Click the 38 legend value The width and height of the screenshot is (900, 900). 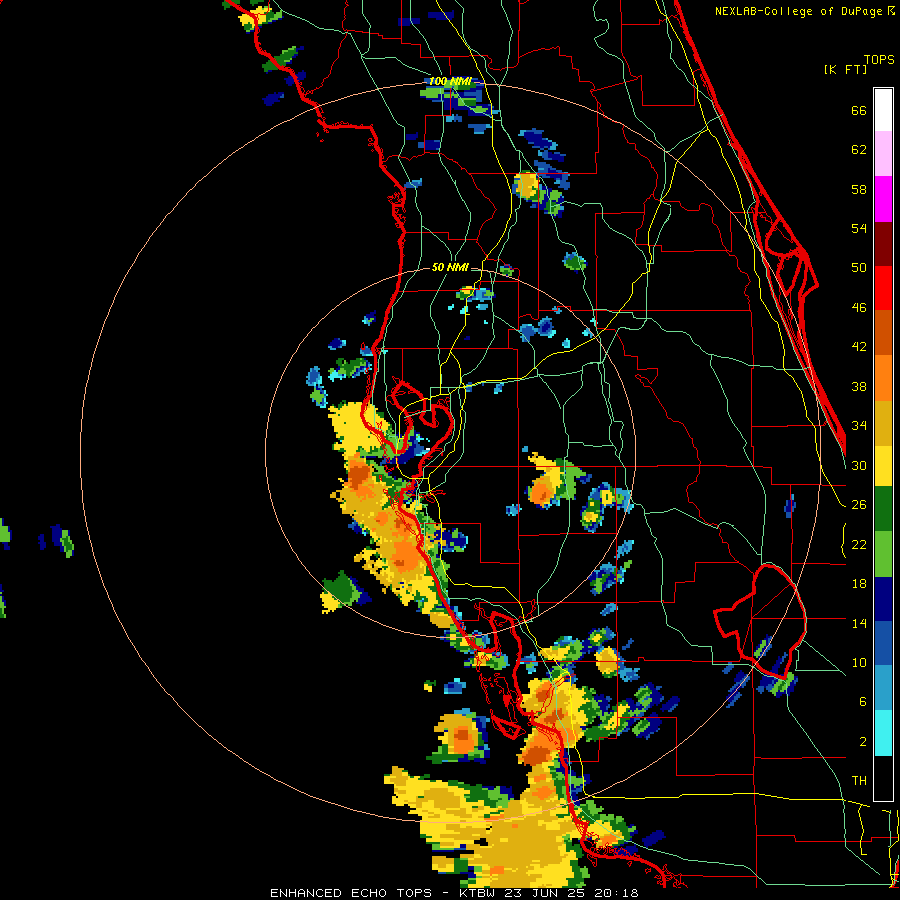(859, 387)
